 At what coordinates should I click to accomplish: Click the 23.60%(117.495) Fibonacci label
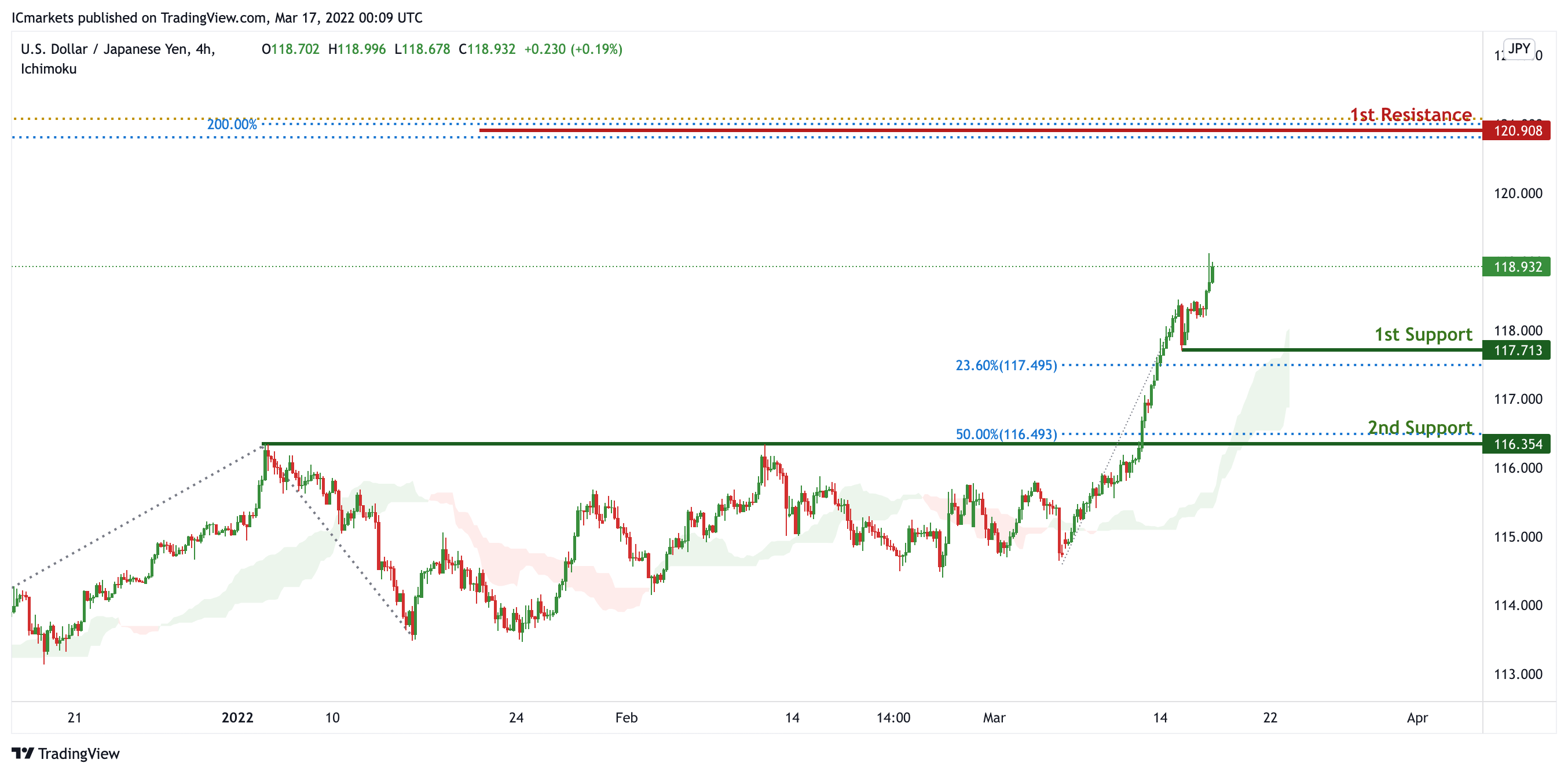point(1006,366)
